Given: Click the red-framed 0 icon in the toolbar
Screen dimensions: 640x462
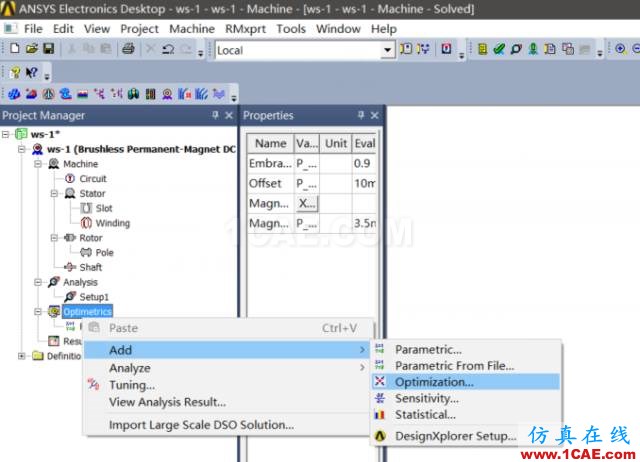Looking at the screenshot, I should (x=446, y=49).
